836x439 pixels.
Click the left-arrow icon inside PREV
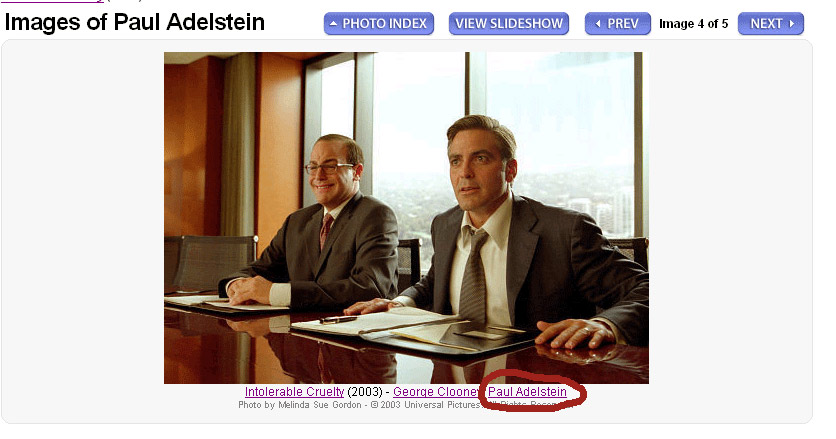click(598, 23)
